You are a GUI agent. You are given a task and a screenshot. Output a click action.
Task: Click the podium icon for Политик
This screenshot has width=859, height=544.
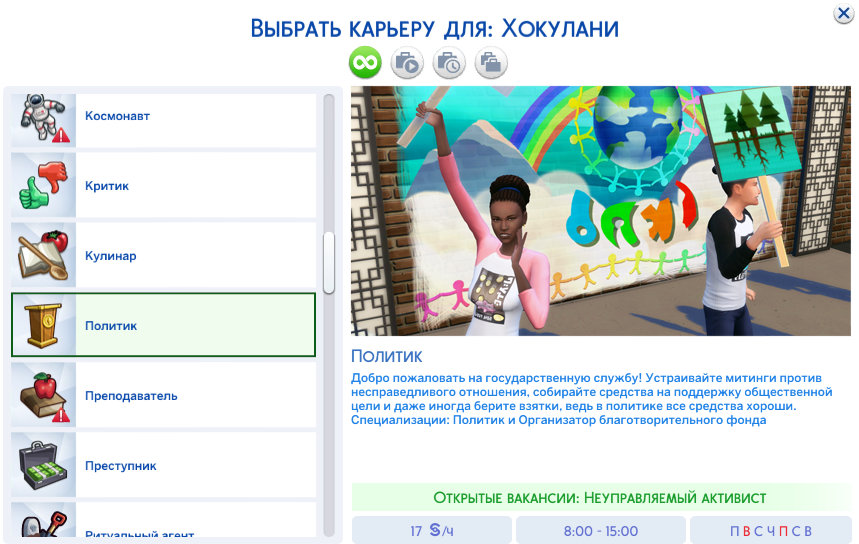pyautogui.click(x=43, y=326)
